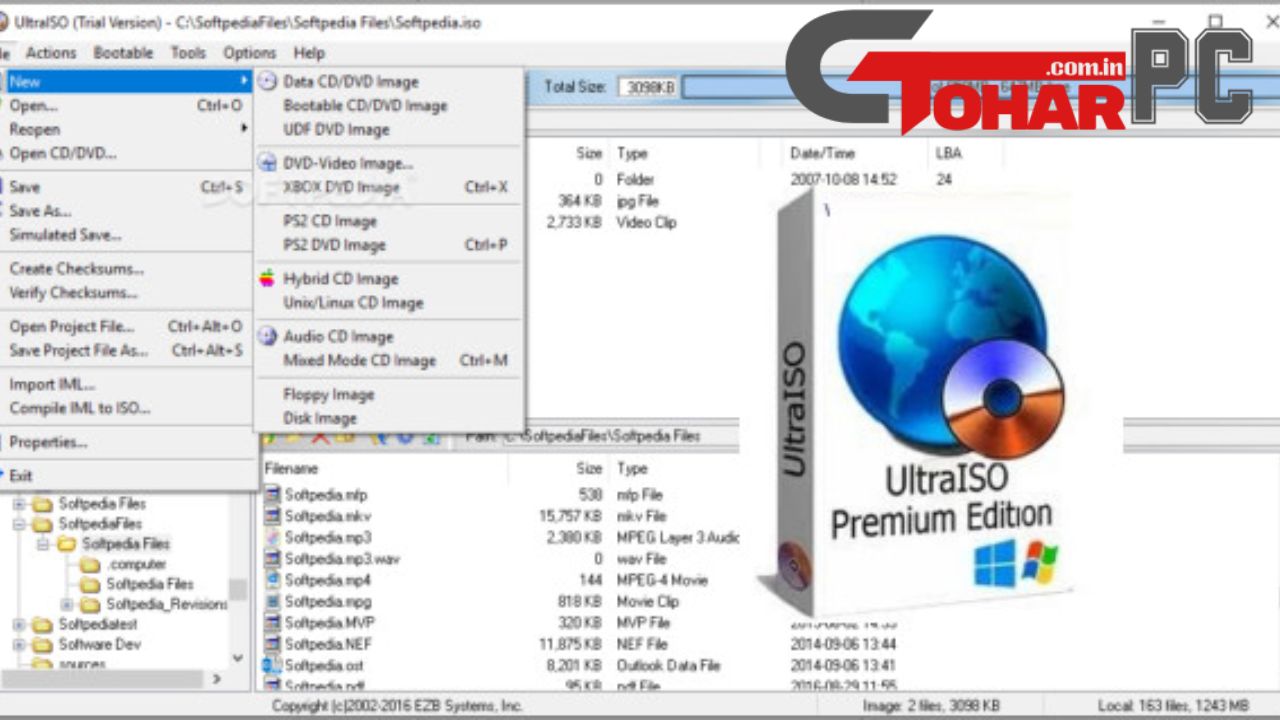Open the Bootable menu
The width and height of the screenshot is (1280, 720).
[x=123, y=53]
